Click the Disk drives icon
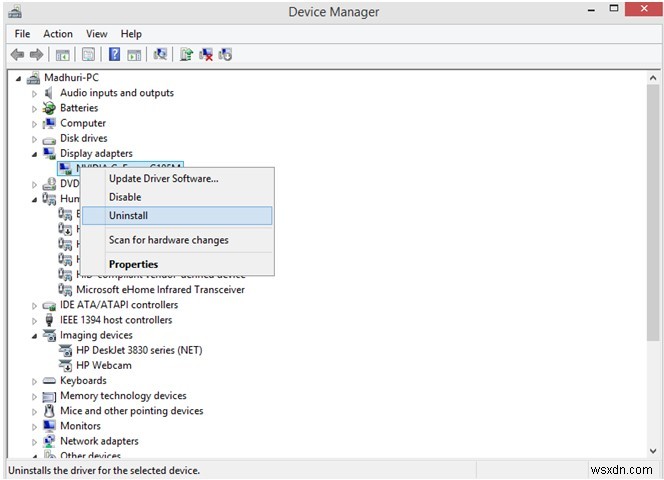Viewport: 664px width, 480px height. (49, 139)
